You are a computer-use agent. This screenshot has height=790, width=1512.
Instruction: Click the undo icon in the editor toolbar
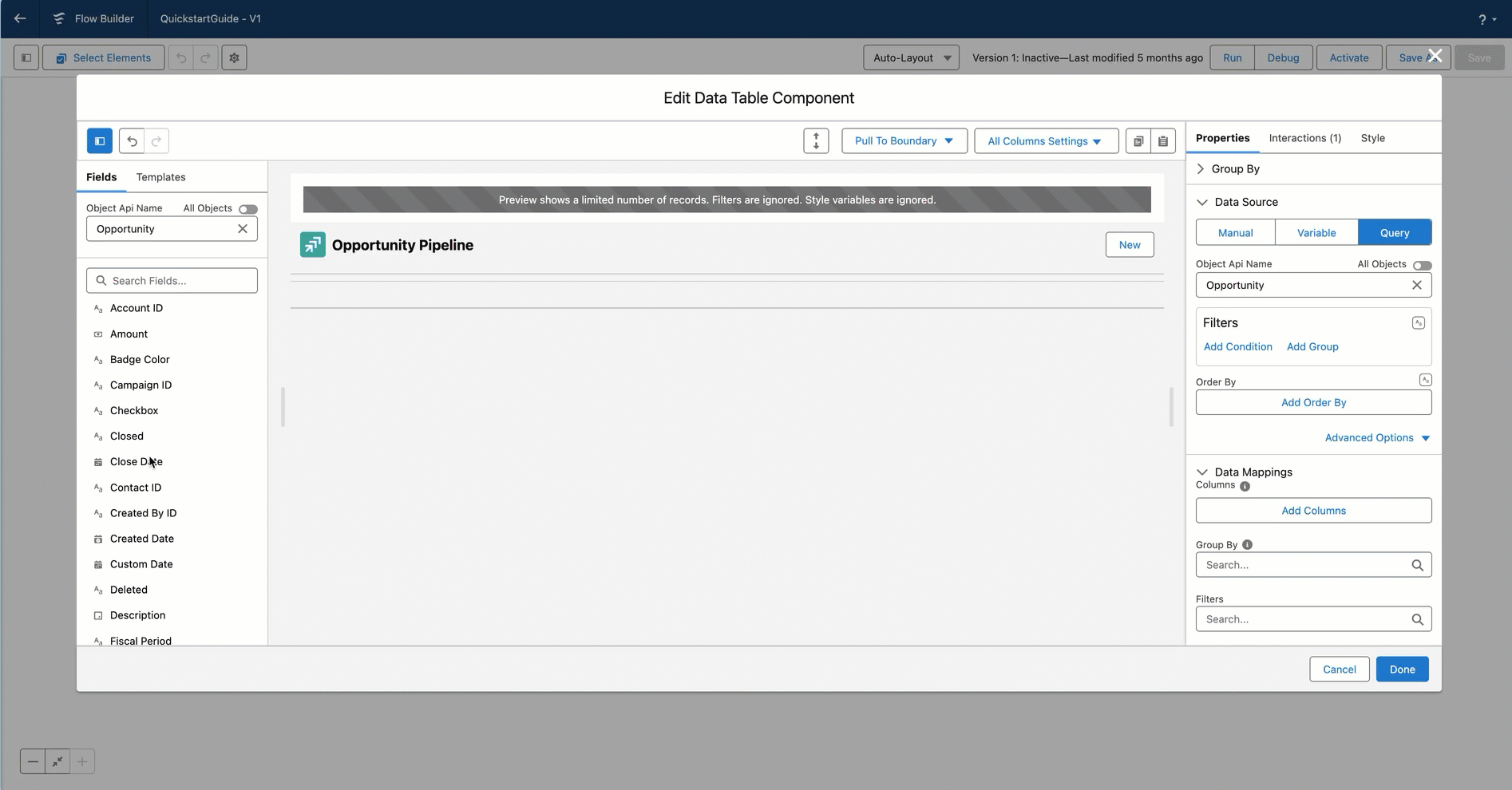pos(132,141)
